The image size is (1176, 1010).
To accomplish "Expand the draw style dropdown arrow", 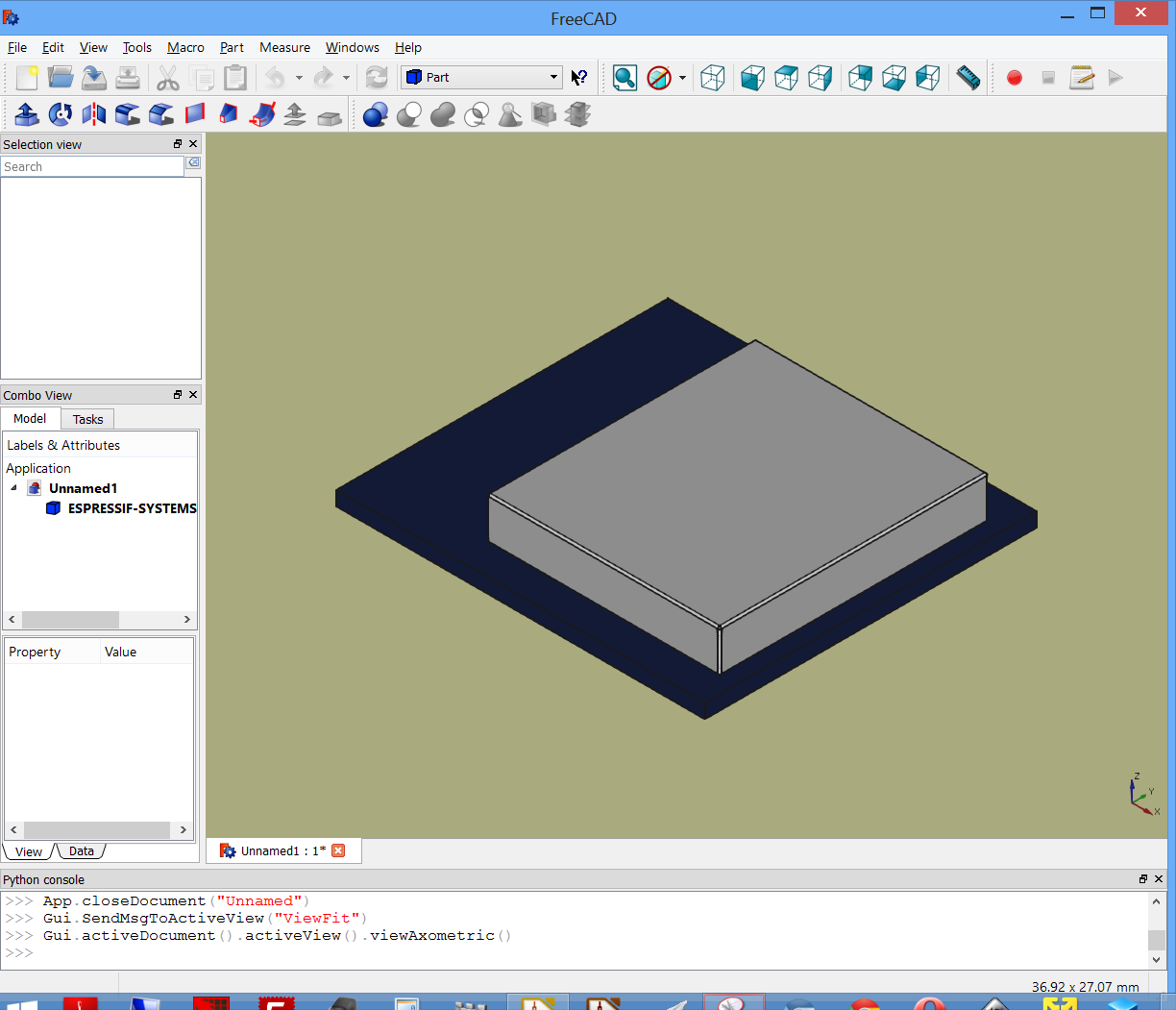I will (682, 78).
